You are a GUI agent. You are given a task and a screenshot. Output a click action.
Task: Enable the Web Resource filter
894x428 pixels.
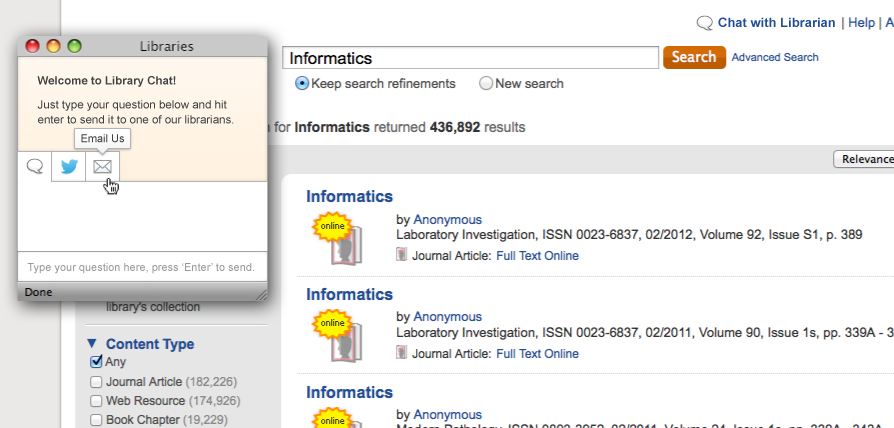pyautogui.click(x=96, y=401)
